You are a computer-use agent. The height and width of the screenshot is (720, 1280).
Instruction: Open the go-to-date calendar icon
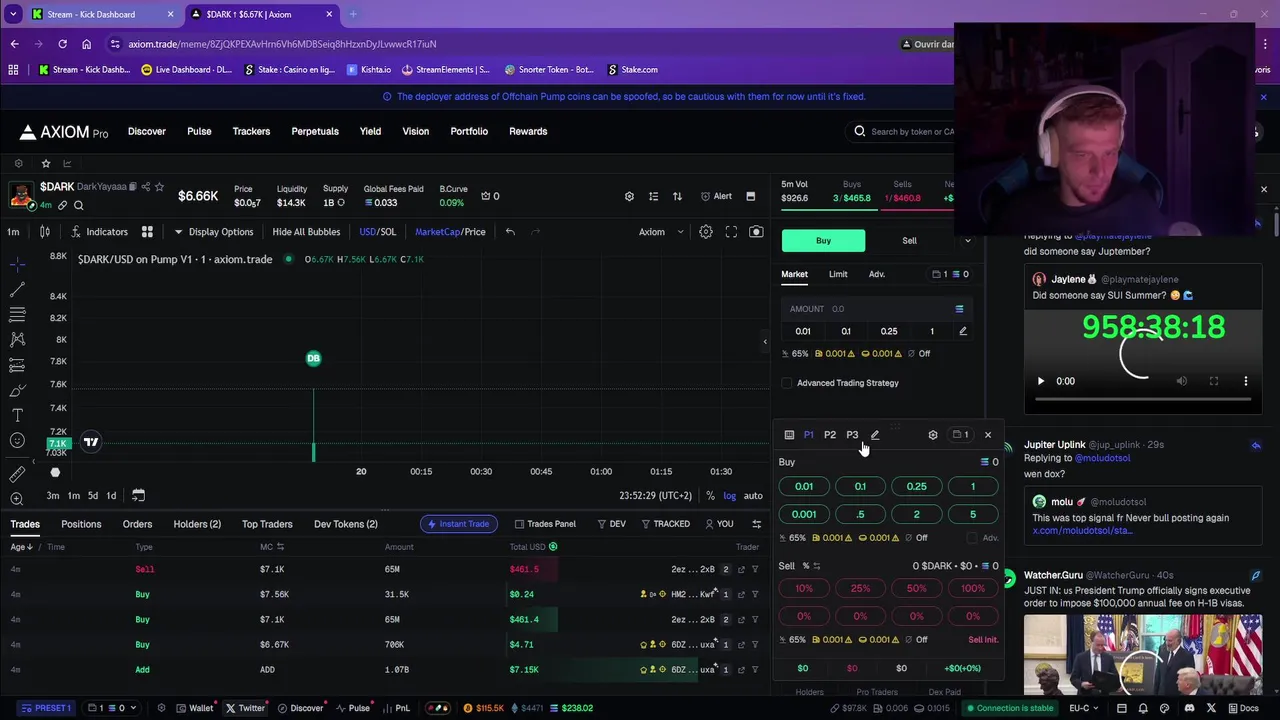138,495
